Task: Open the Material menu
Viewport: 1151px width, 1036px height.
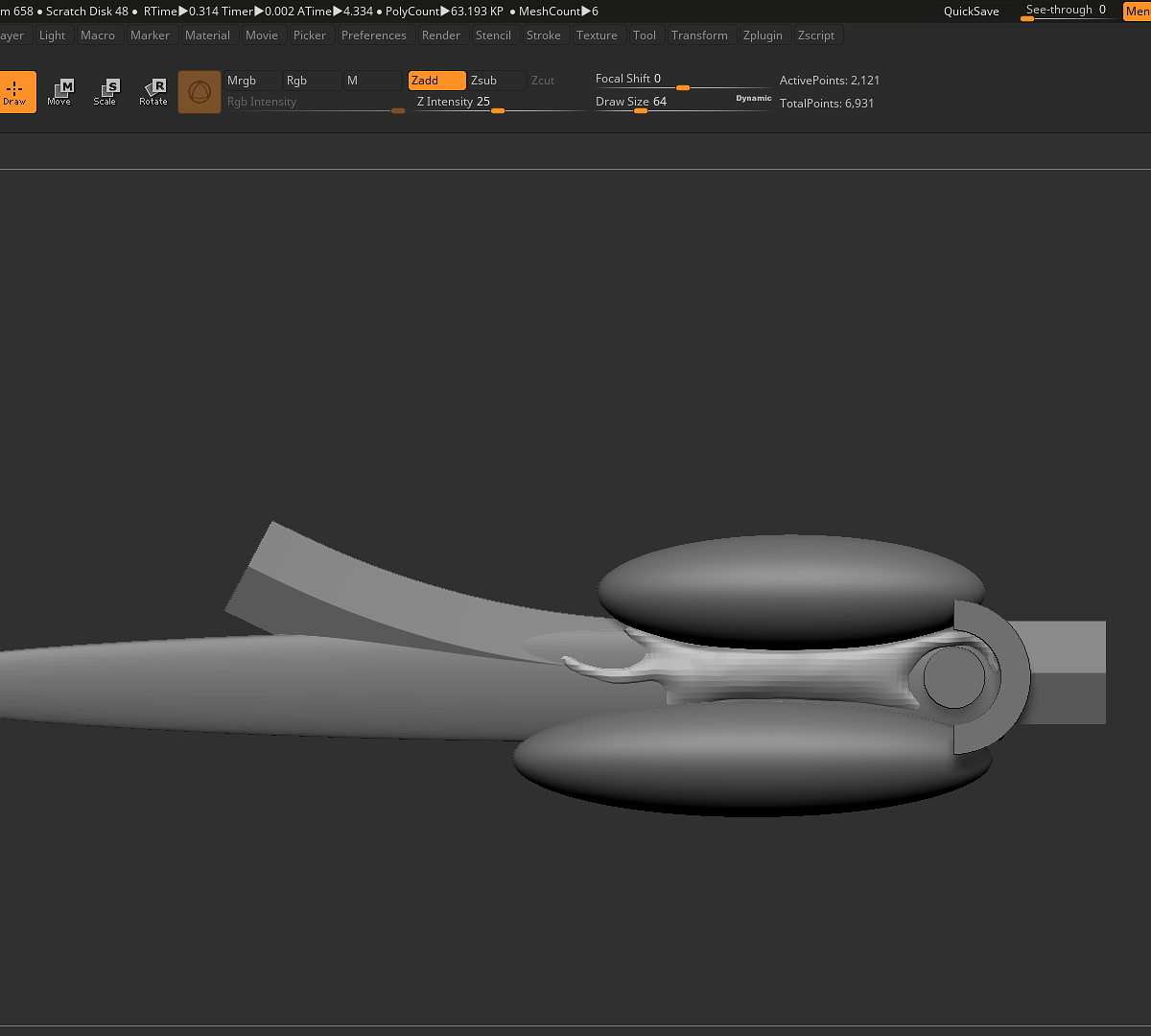Action: pyautogui.click(x=208, y=35)
